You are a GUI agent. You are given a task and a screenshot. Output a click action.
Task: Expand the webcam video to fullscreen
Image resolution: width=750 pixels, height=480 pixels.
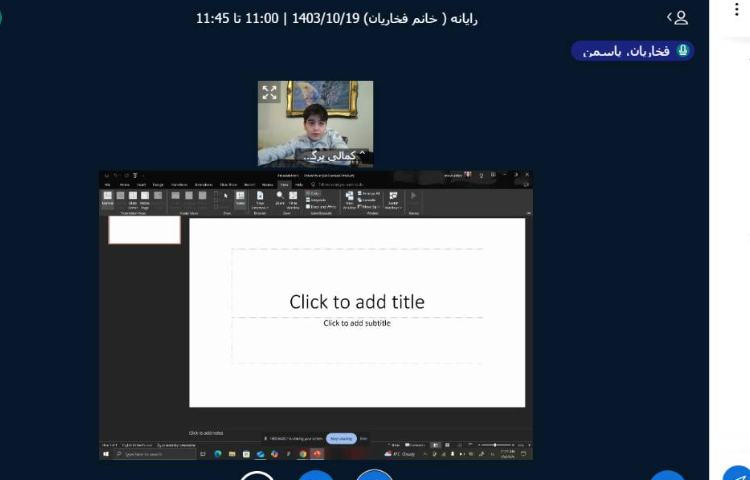[x=269, y=93]
